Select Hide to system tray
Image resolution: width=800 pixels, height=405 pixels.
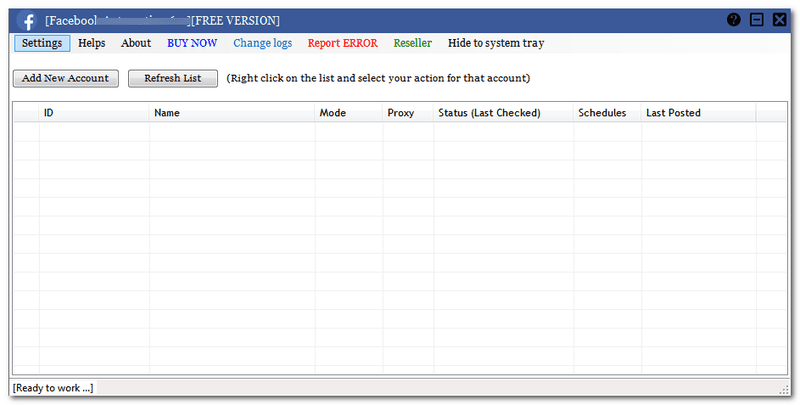tap(496, 43)
